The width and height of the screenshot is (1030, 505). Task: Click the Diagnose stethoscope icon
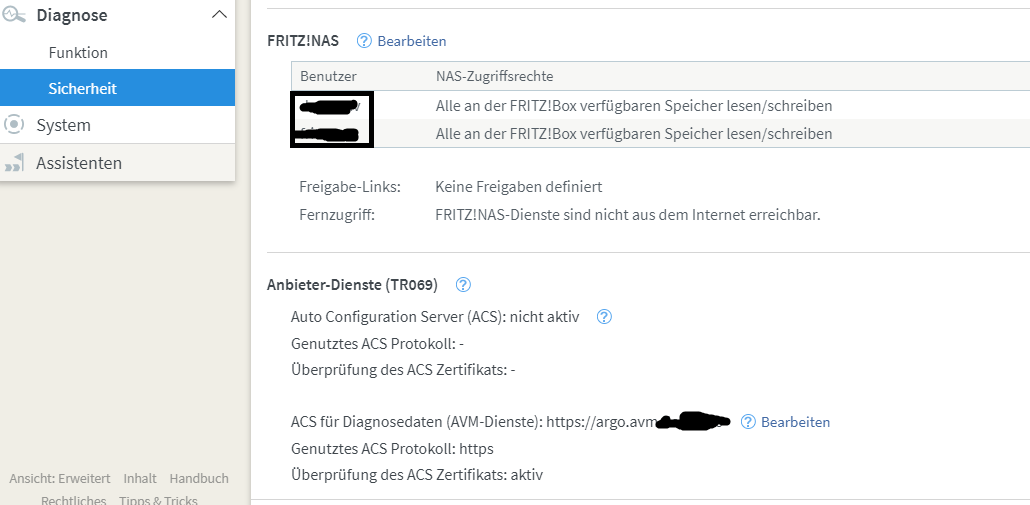click(x=14, y=15)
